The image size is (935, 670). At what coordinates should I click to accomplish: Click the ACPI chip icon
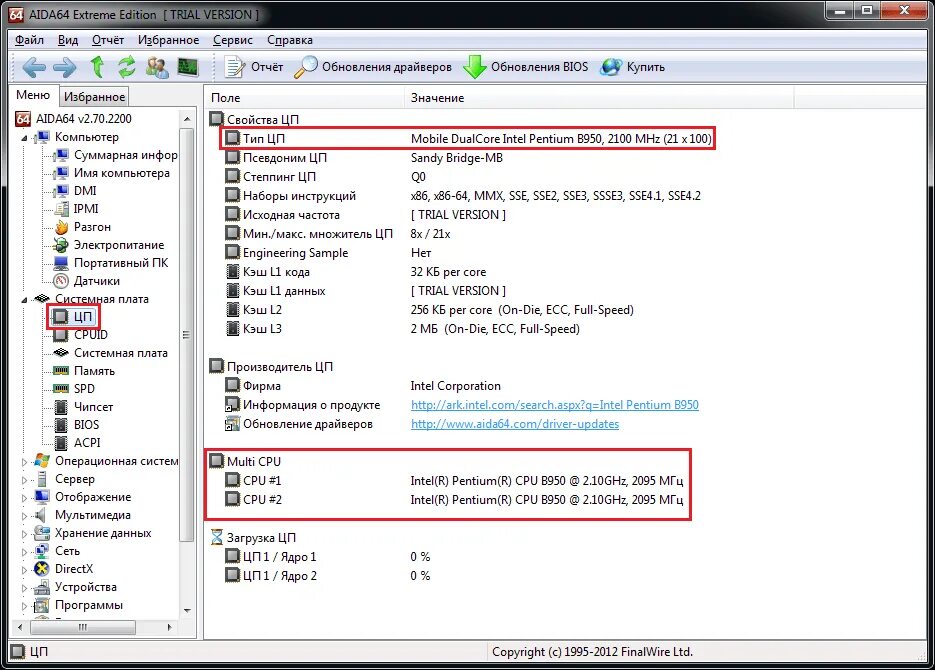point(61,443)
